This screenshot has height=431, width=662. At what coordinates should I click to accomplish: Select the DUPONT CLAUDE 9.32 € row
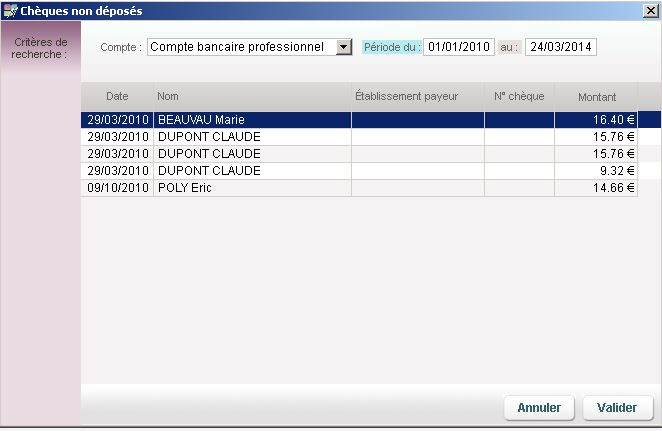(x=251, y=171)
